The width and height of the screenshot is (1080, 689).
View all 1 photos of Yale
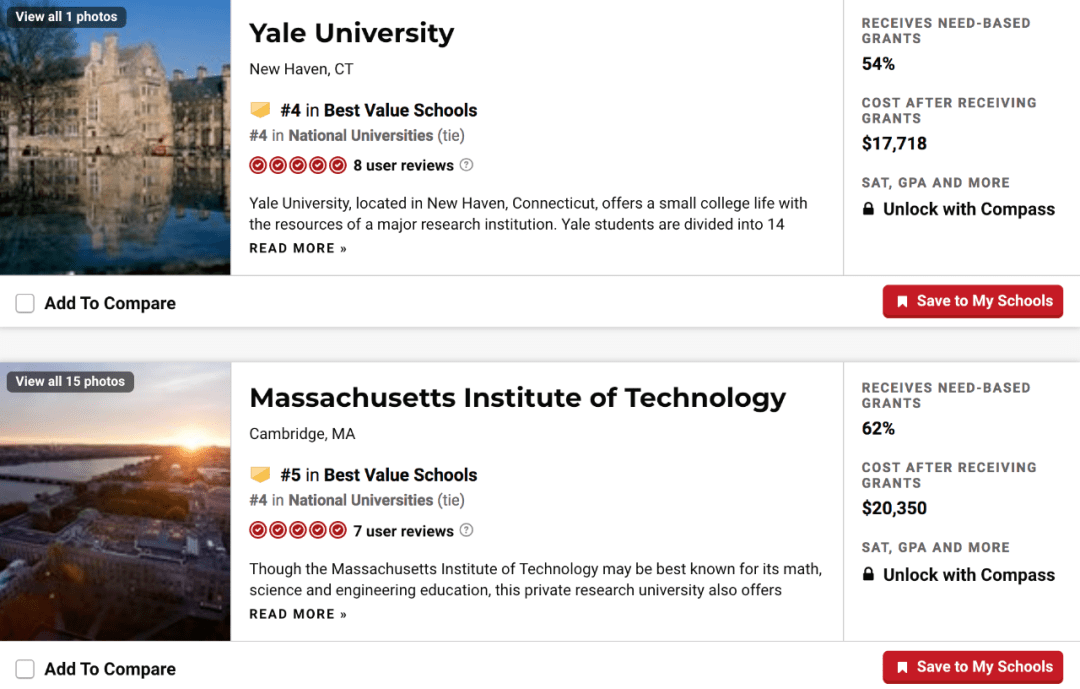66,17
